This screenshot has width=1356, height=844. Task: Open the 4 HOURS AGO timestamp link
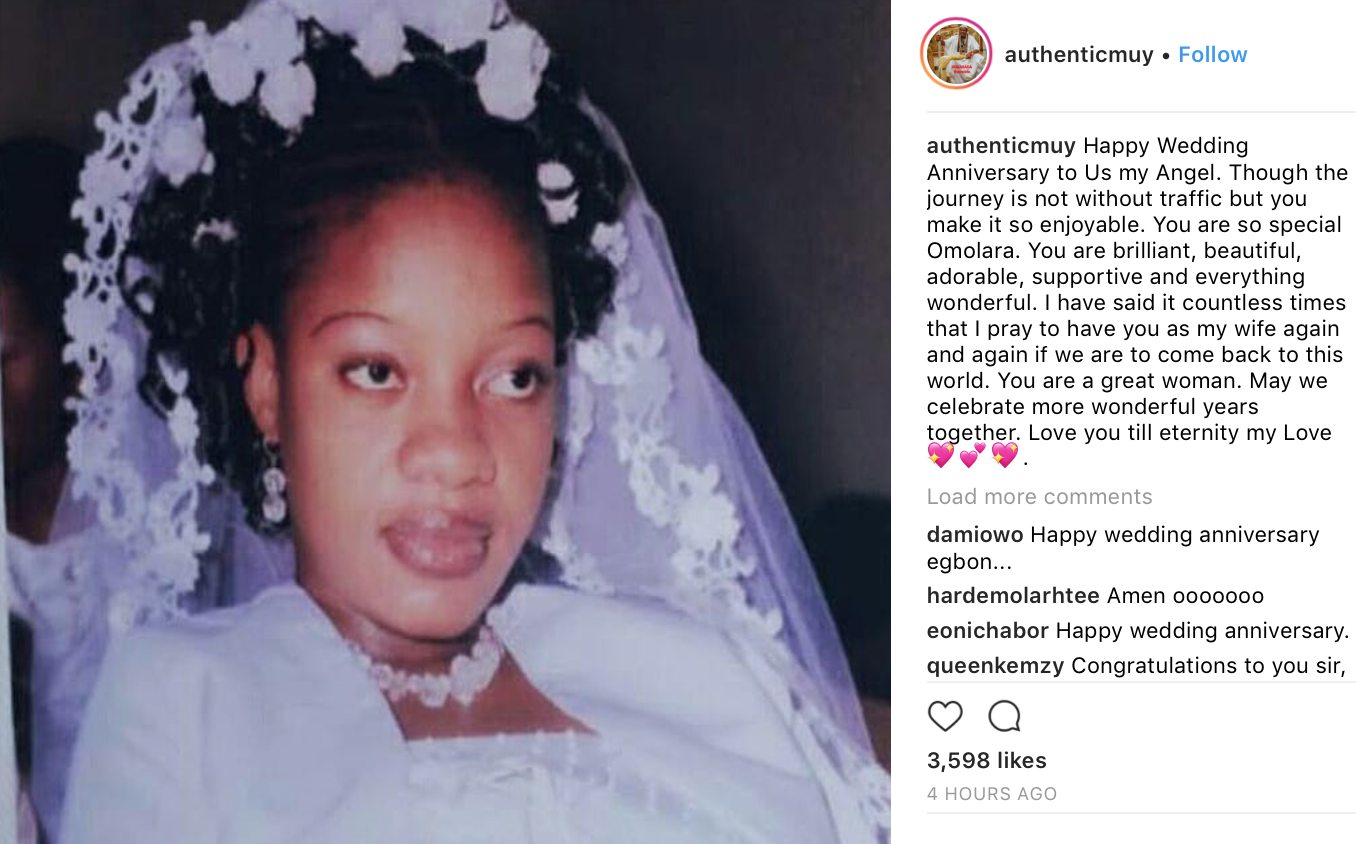point(991,794)
